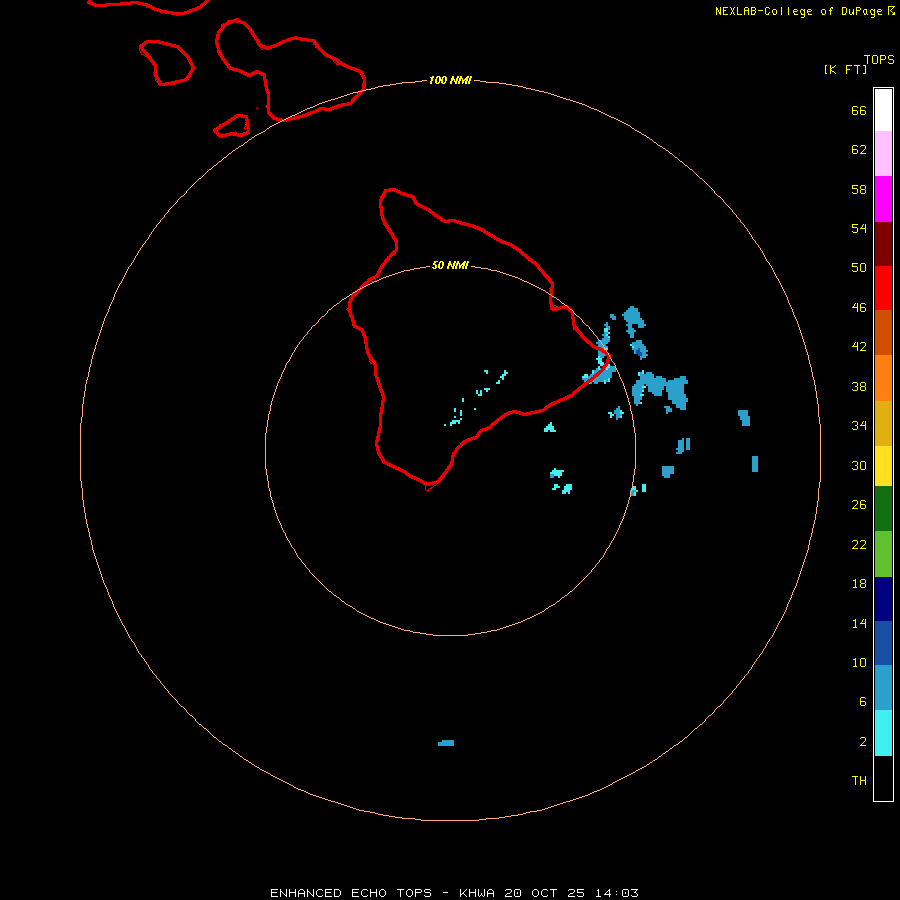Pick the magenta block in the color scale
Viewport: 900px width, 900px height.
[x=883, y=199]
